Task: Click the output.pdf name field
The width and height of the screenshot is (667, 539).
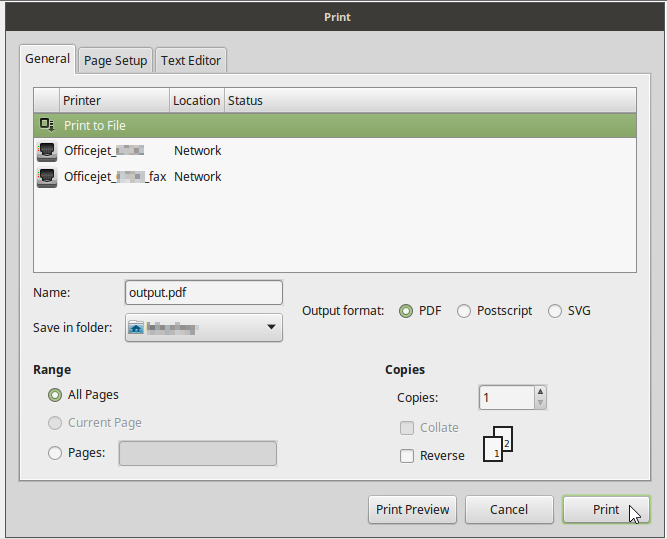Action: tap(203, 293)
